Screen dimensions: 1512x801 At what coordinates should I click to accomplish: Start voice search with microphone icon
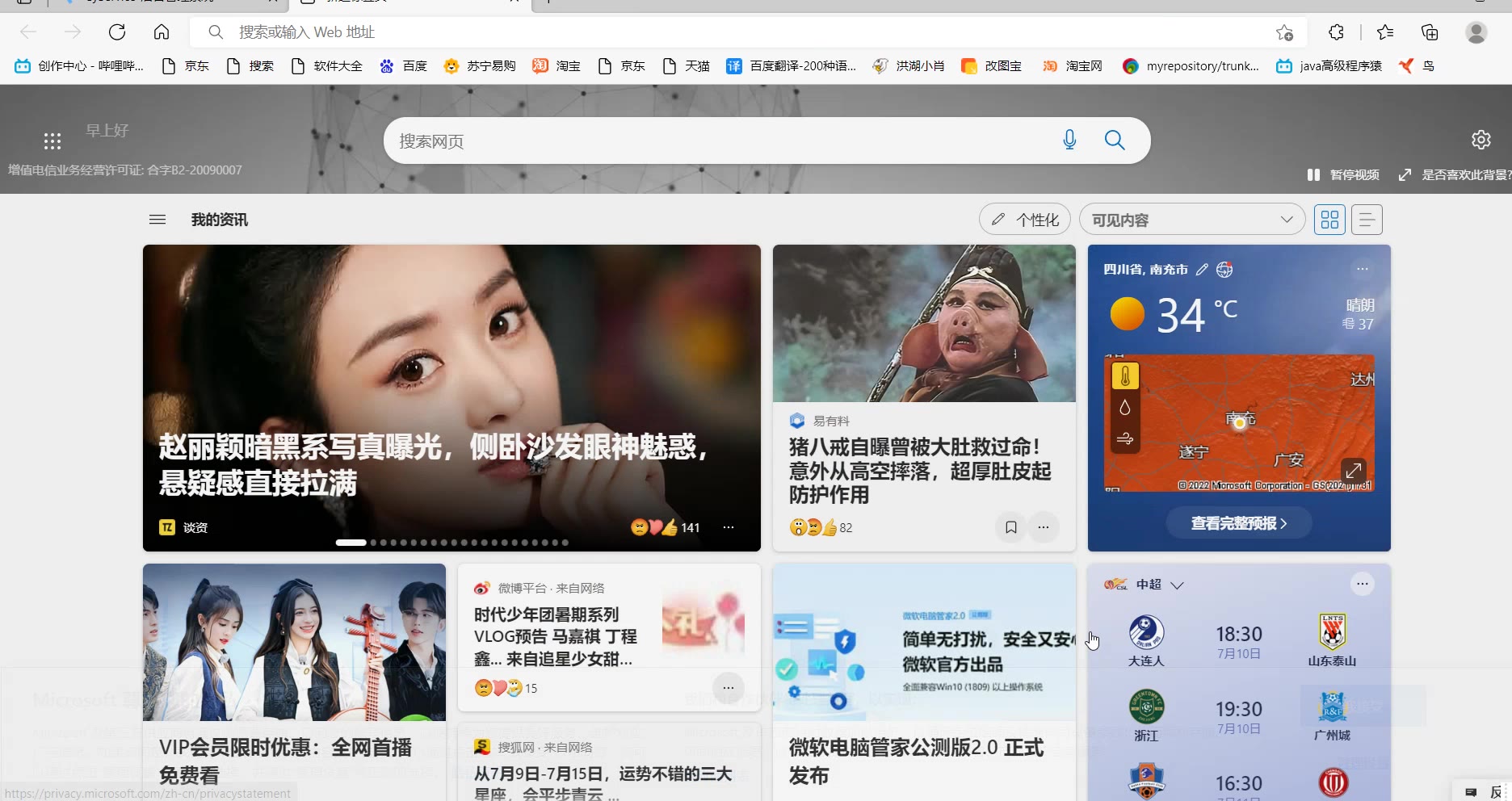[1069, 140]
